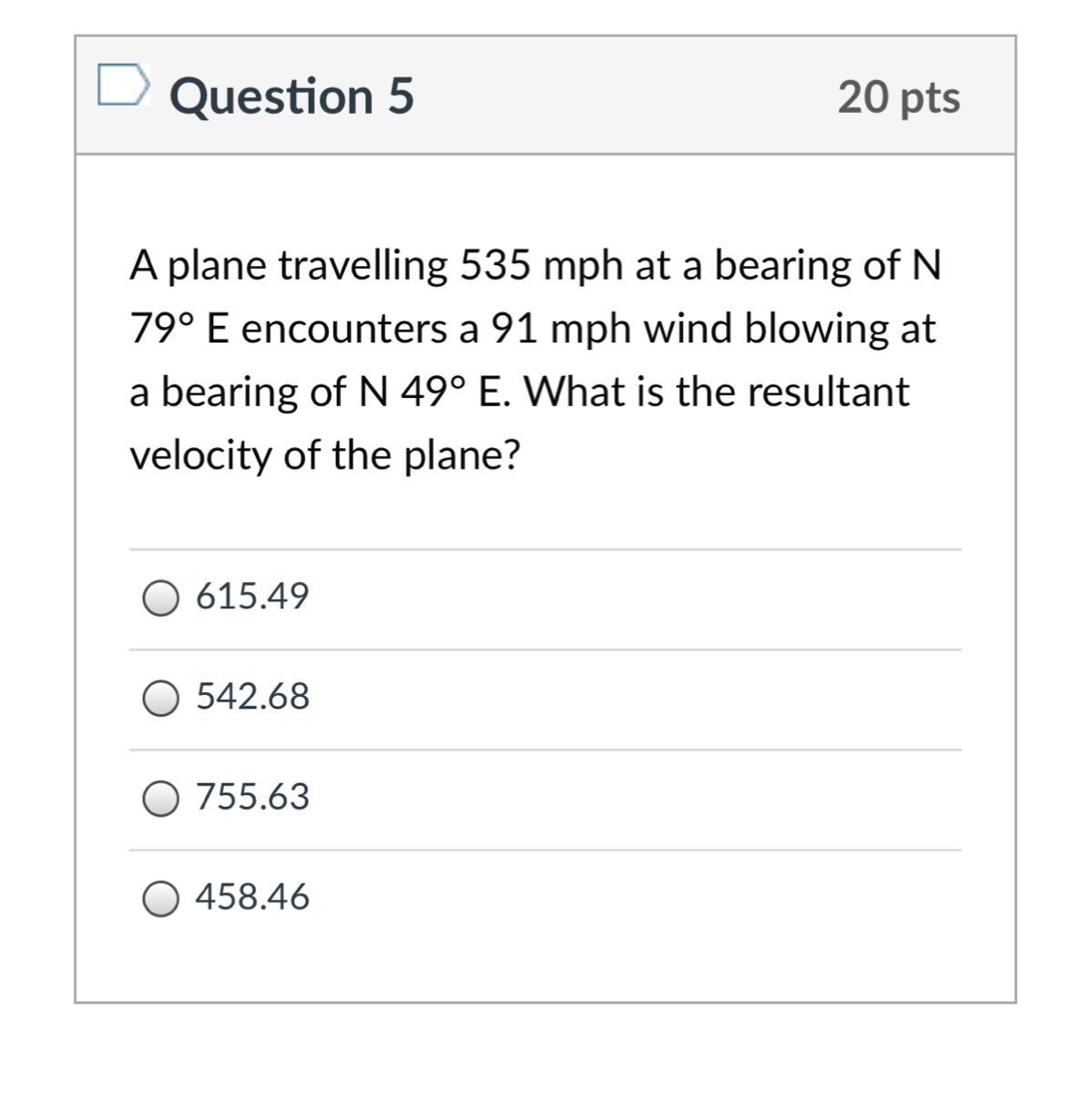The image size is (1092, 1093).
Task: Click the word 'encounters' in question text
Action: point(345,329)
